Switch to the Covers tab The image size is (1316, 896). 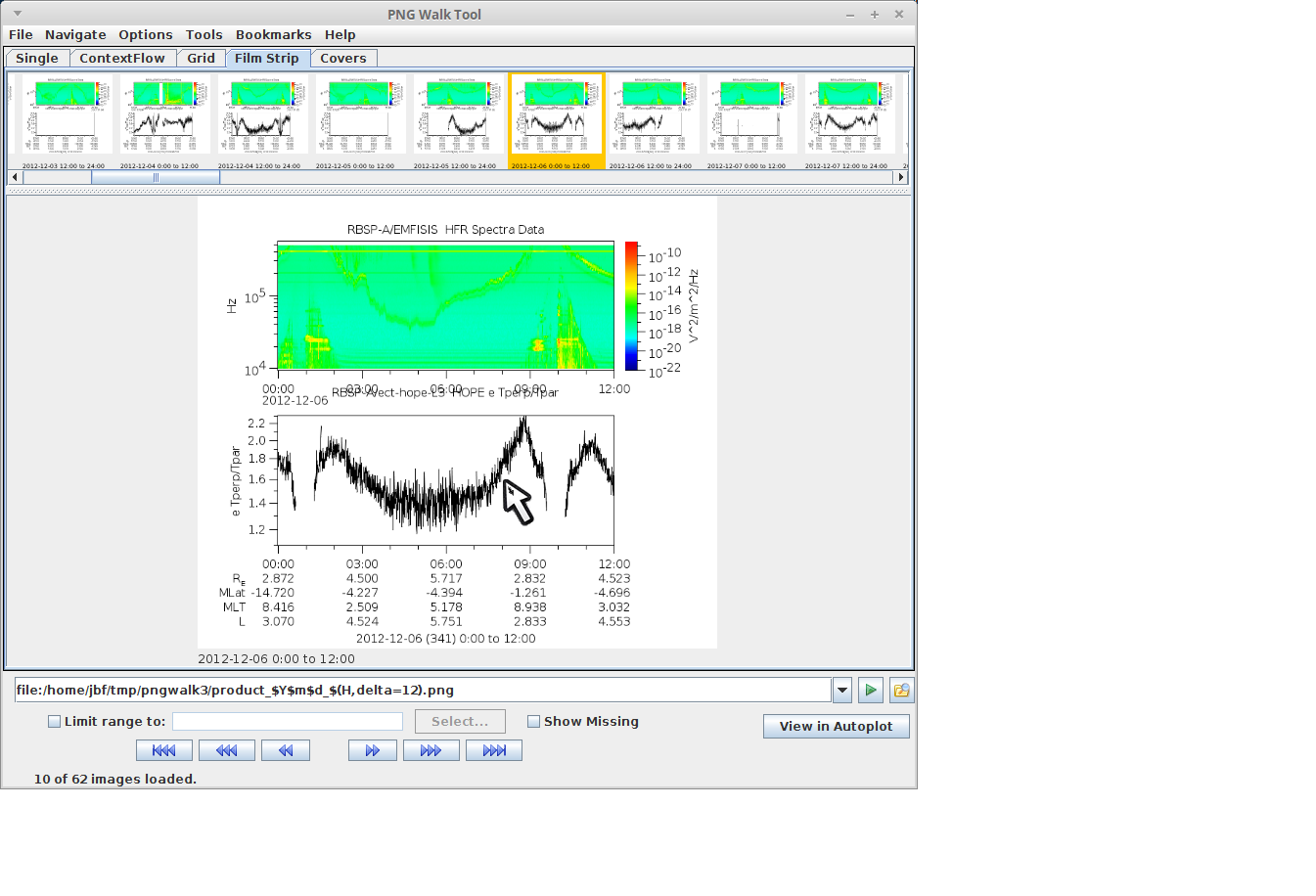click(342, 59)
